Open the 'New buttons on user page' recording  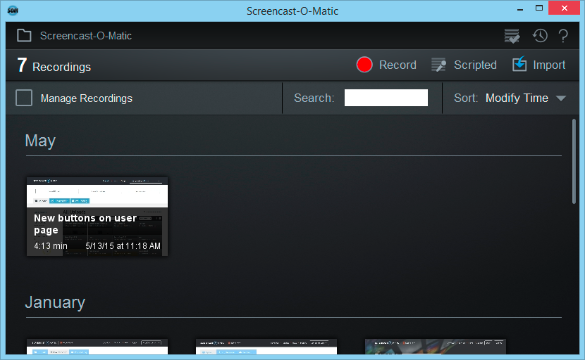coord(97,217)
